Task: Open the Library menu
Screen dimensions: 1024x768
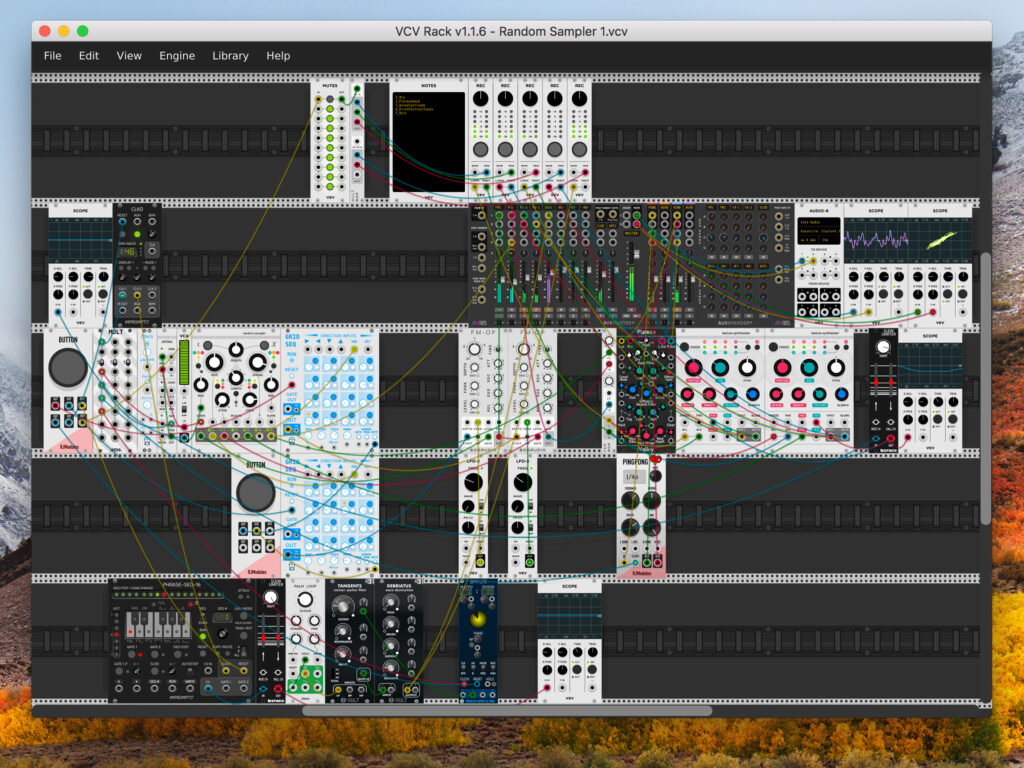Action: (230, 56)
